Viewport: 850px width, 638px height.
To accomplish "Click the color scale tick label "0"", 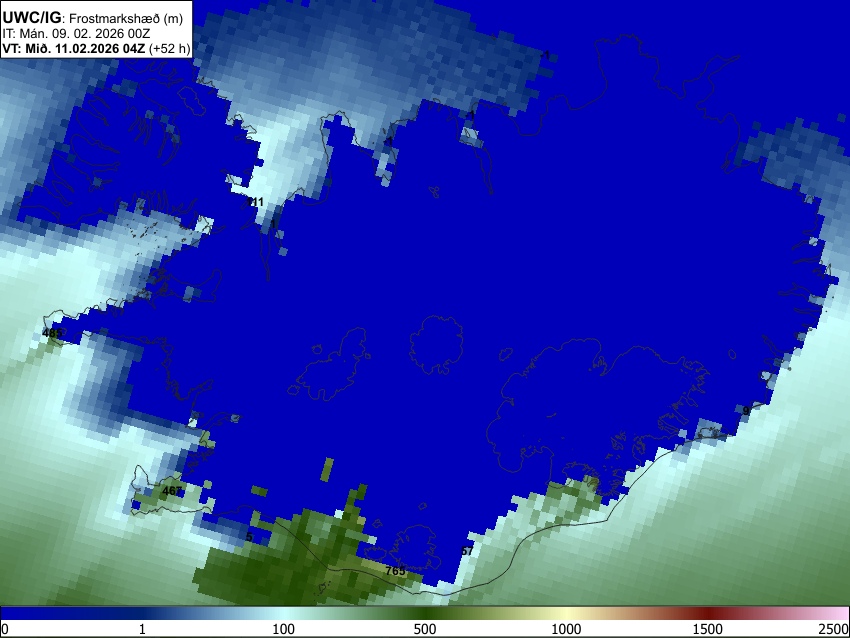I will (5, 629).
